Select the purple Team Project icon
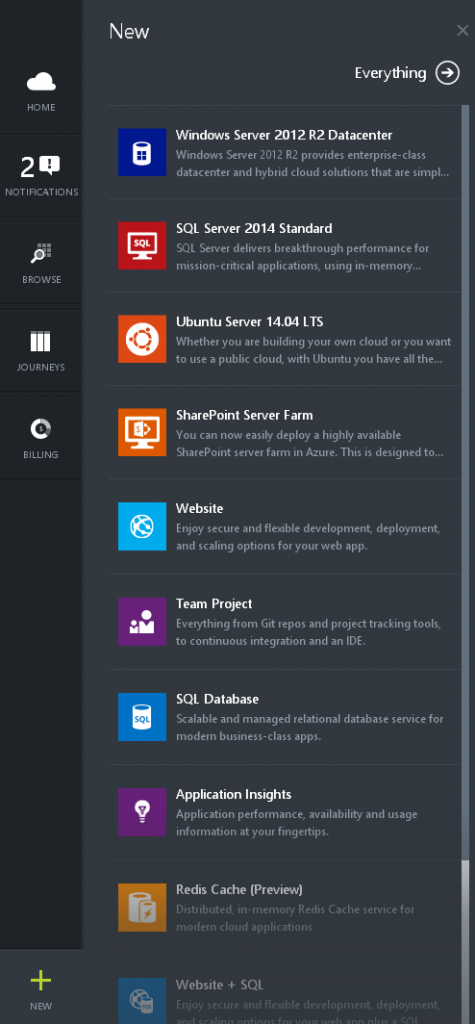The image size is (475, 1024). (142, 622)
